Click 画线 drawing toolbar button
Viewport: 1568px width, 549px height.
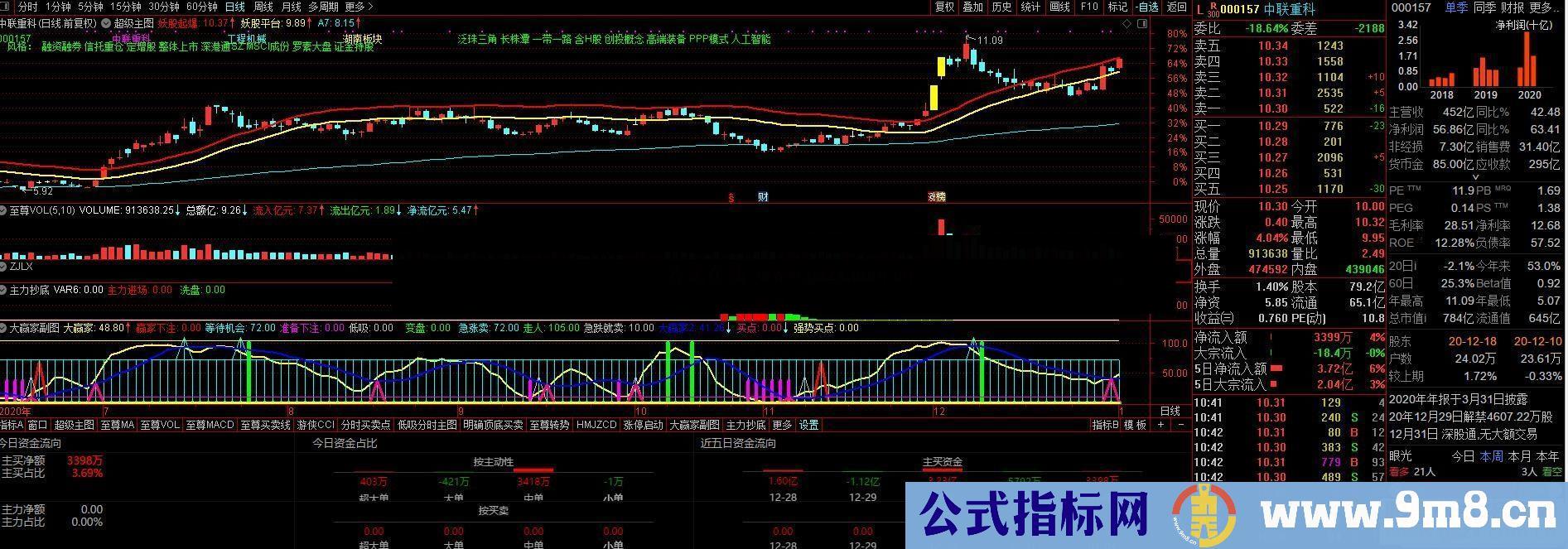(x=1059, y=7)
